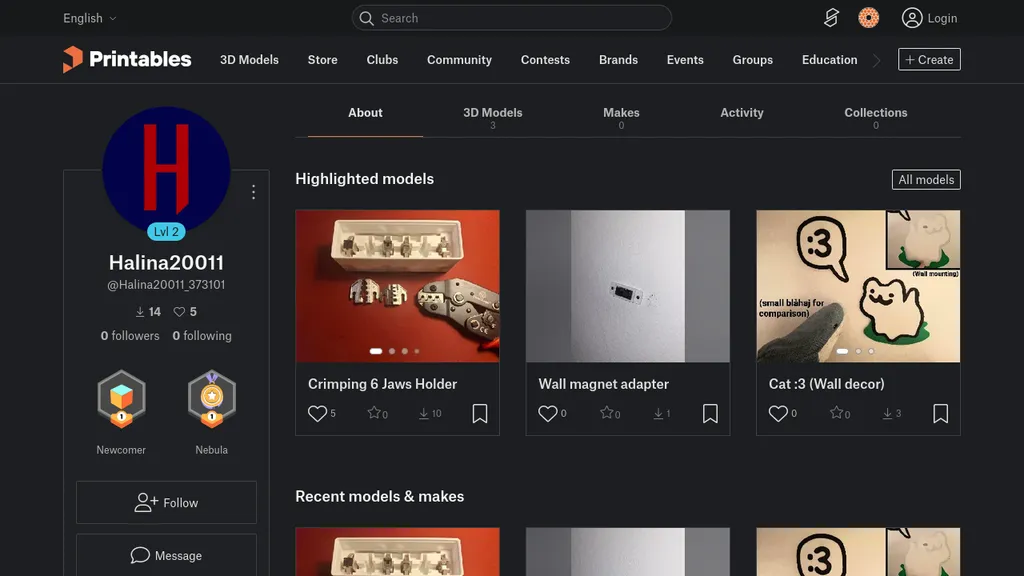Open Crimping 6 Jaws Holder highlighted thumbnail
1024x576 pixels.
click(x=397, y=286)
